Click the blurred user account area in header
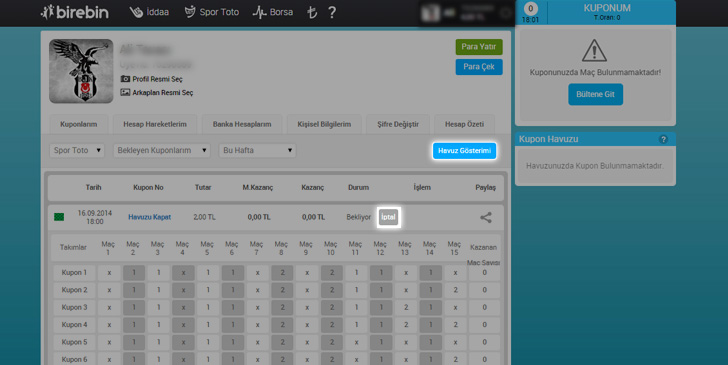Viewport: 728px width, 365px height. (x=466, y=13)
